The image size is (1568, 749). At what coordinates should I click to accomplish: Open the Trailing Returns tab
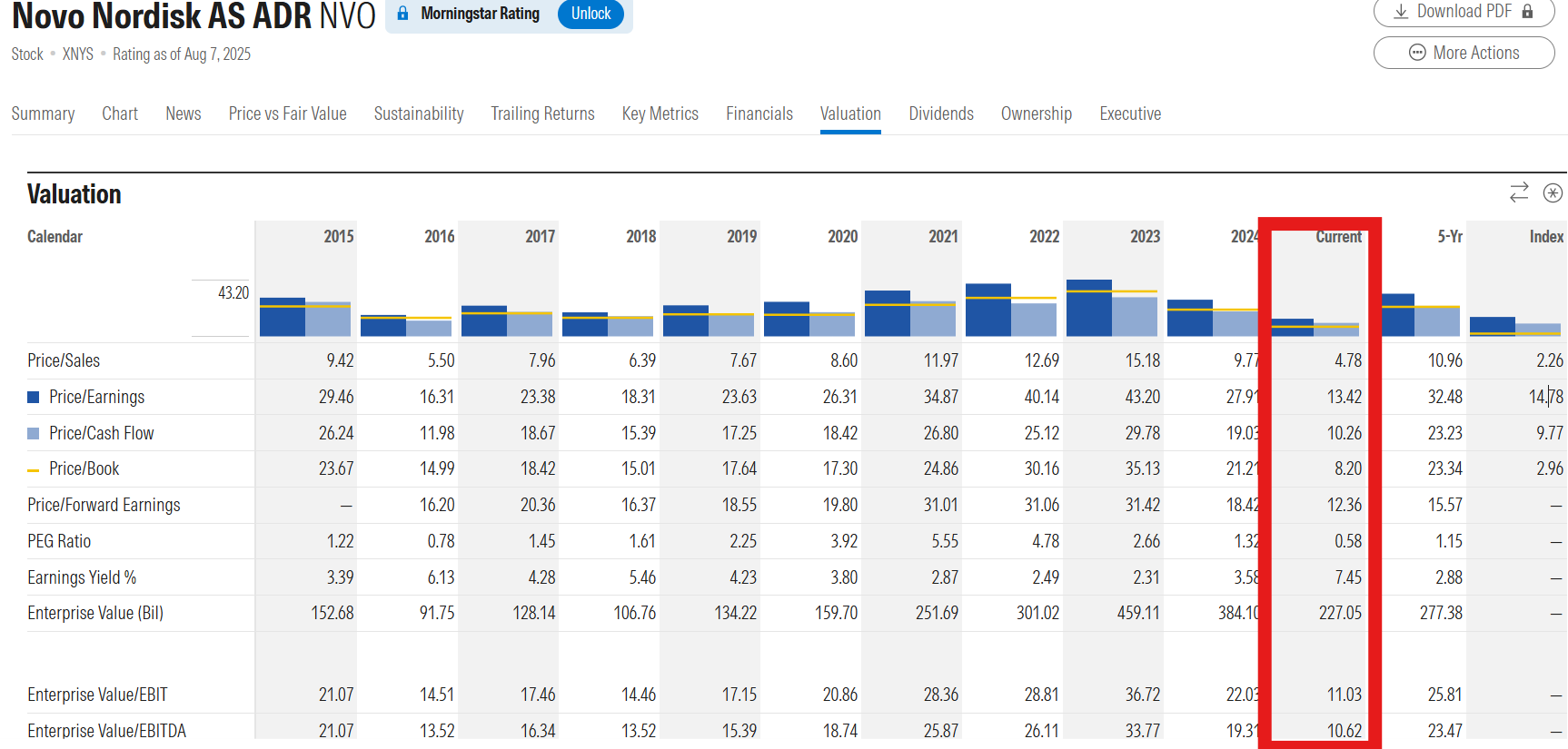click(x=542, y=113)
